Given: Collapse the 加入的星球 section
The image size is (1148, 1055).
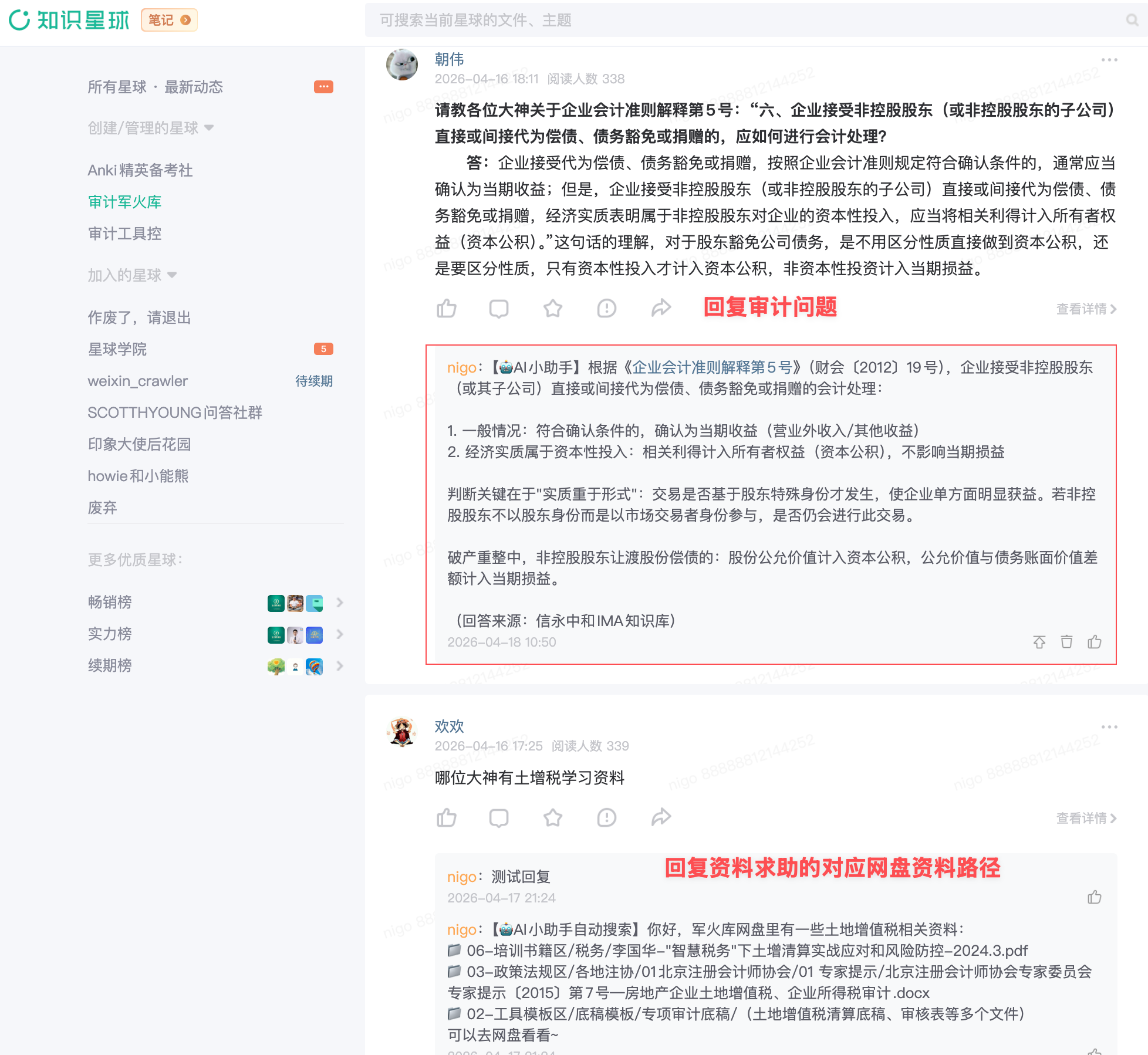Looking at the screenshot, I should (171, 275).
